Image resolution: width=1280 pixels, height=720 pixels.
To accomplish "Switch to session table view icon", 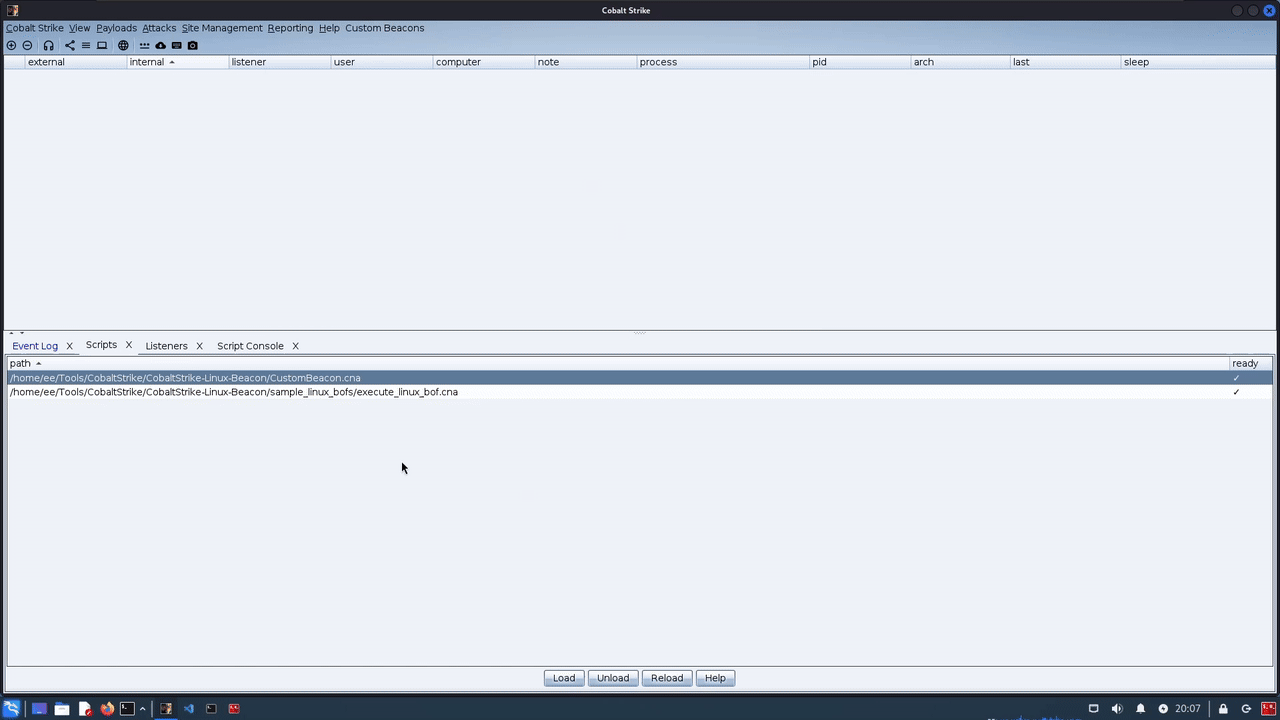I will pyautogui.click(x=86, y=45).
